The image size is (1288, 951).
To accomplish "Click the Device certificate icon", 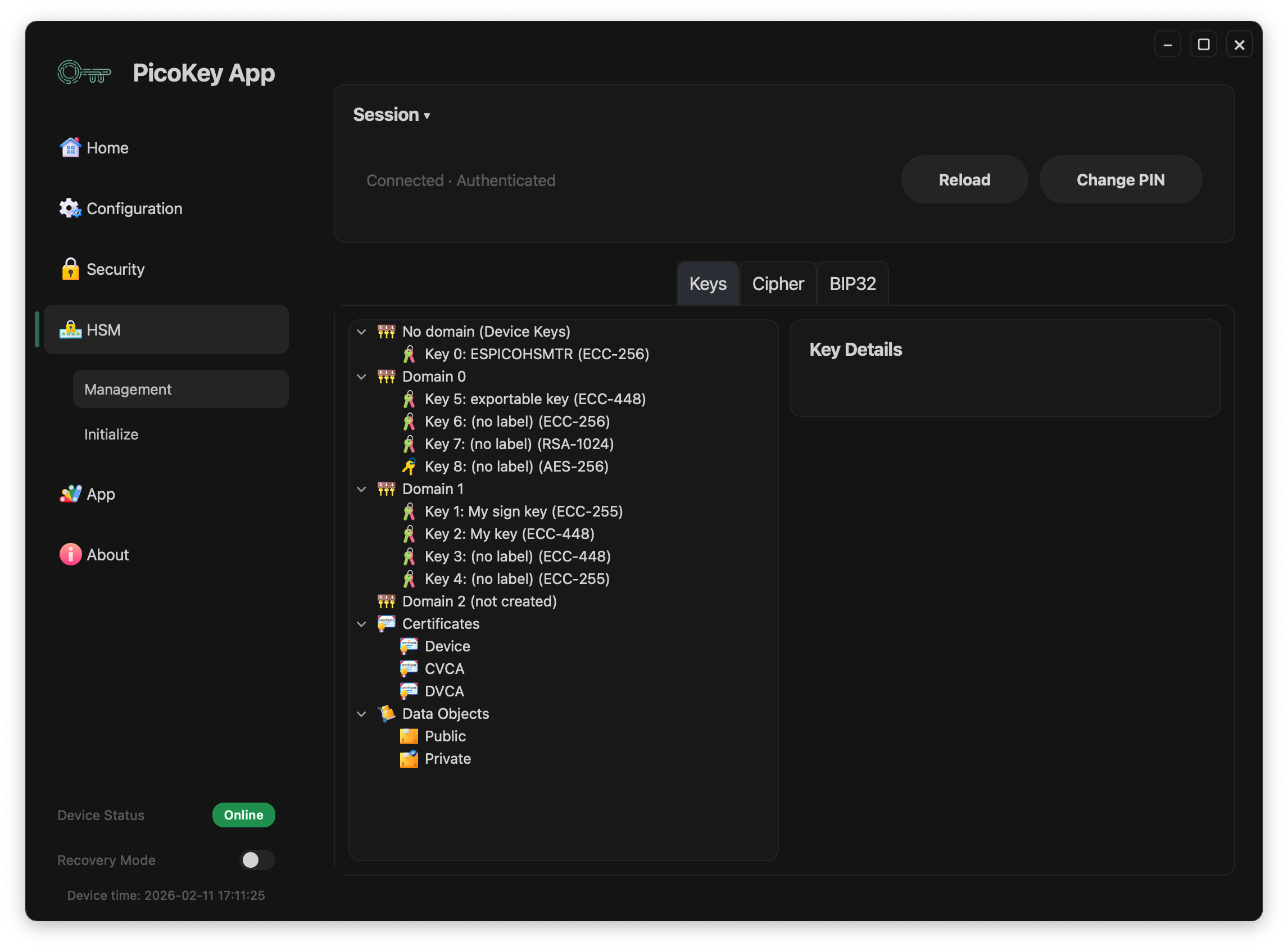I will point(409,646).
